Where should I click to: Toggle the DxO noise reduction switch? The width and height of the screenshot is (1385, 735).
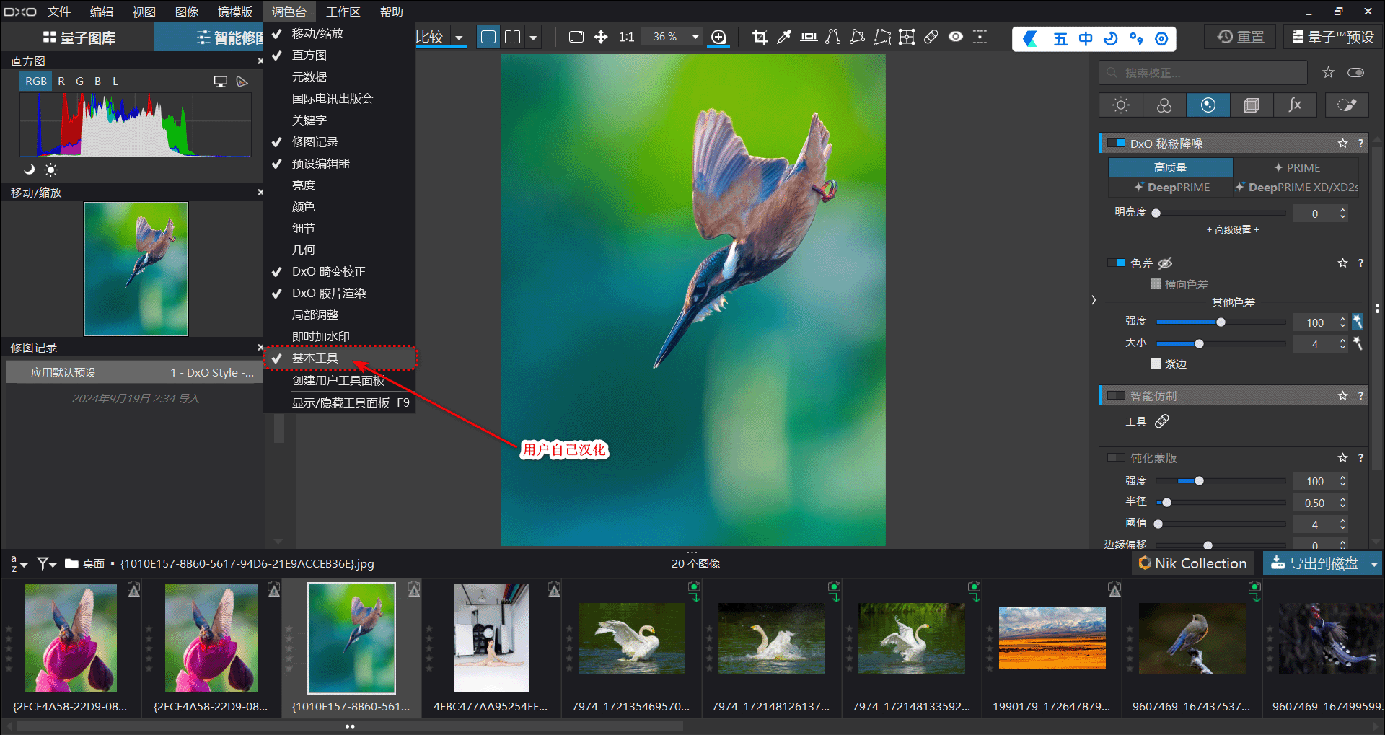tap(1116, 144)
